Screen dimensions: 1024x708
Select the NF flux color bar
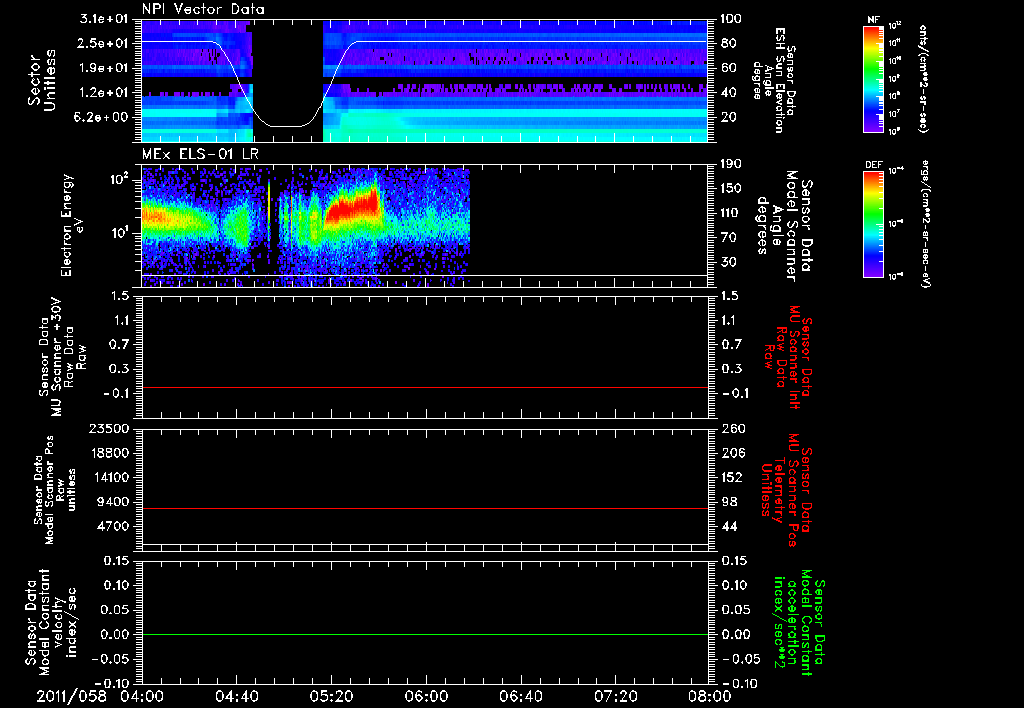[874, 79]
